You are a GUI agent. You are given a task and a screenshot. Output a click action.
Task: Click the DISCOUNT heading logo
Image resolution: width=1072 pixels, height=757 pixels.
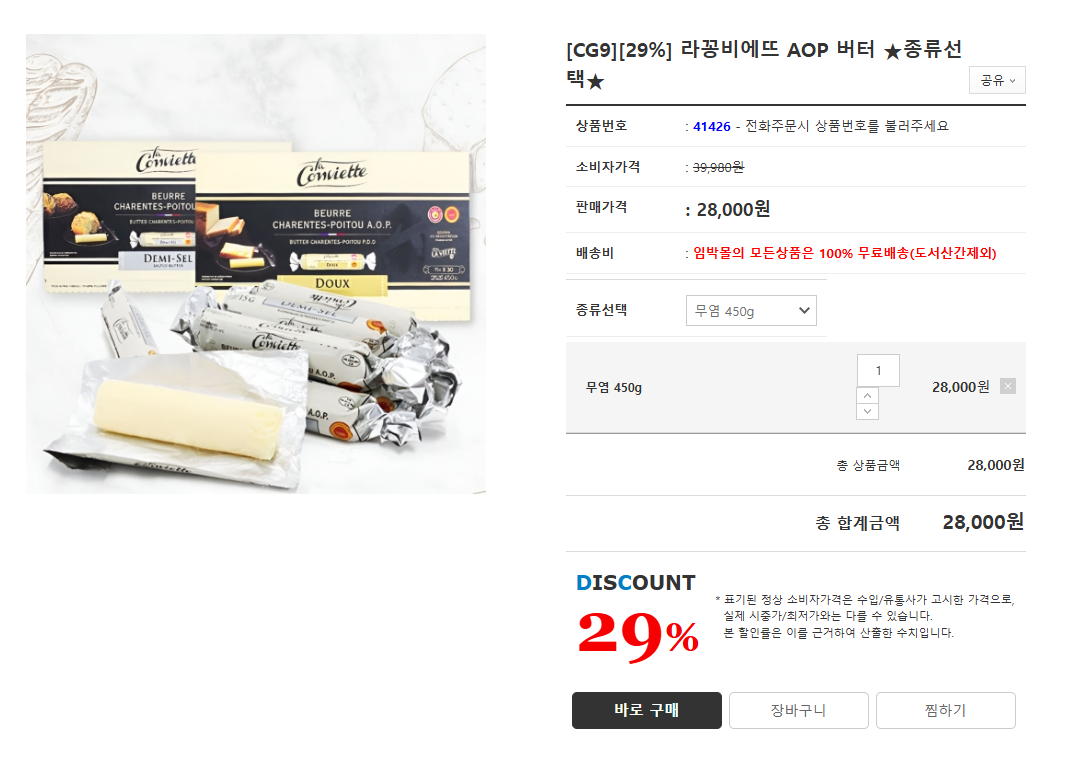[636, 583]
